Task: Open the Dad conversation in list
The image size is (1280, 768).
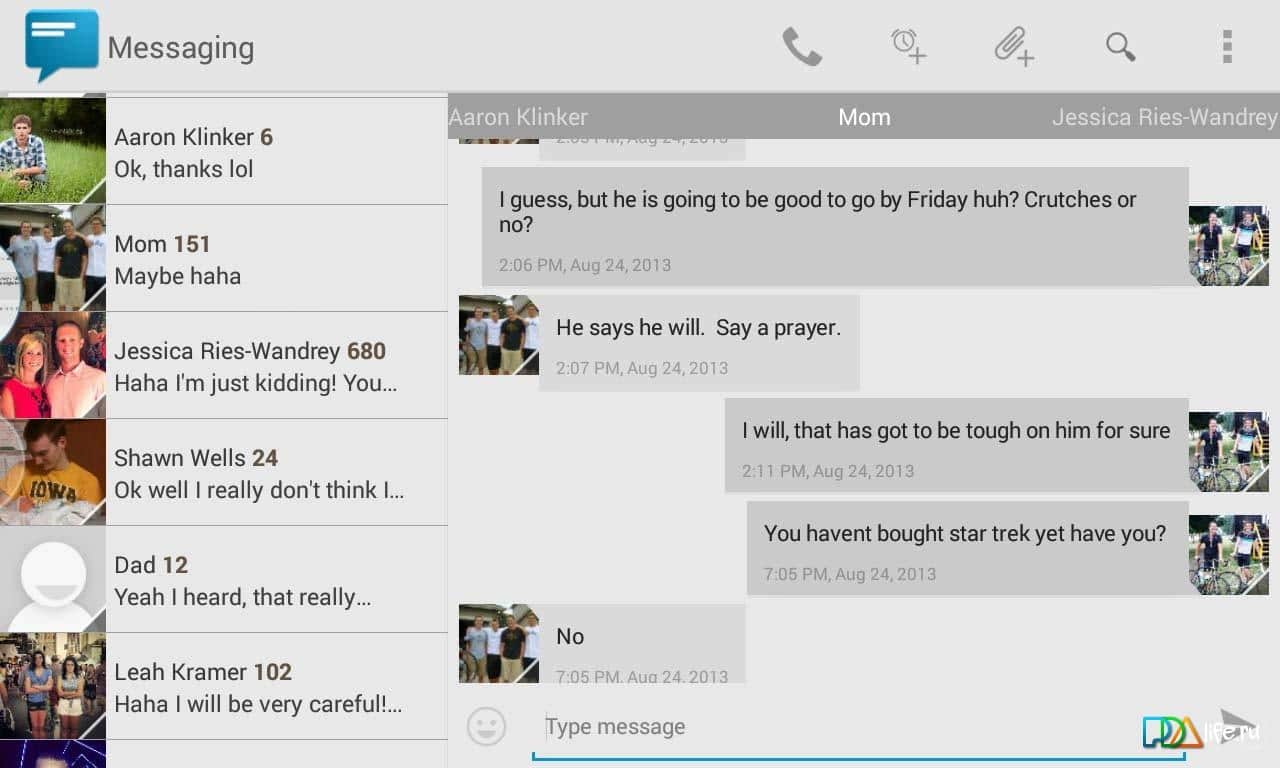Action: click(x=224, y=579)
